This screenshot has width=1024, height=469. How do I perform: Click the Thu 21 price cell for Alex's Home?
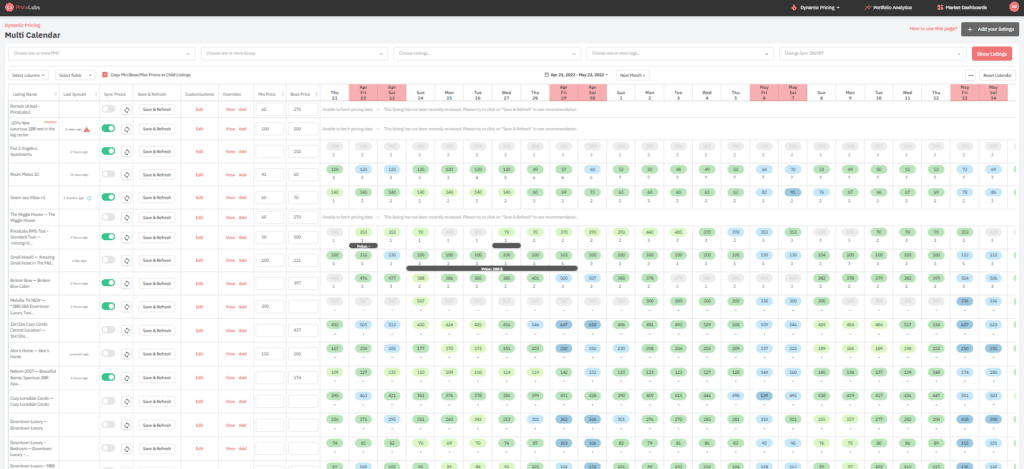click(x=334, y=349)
